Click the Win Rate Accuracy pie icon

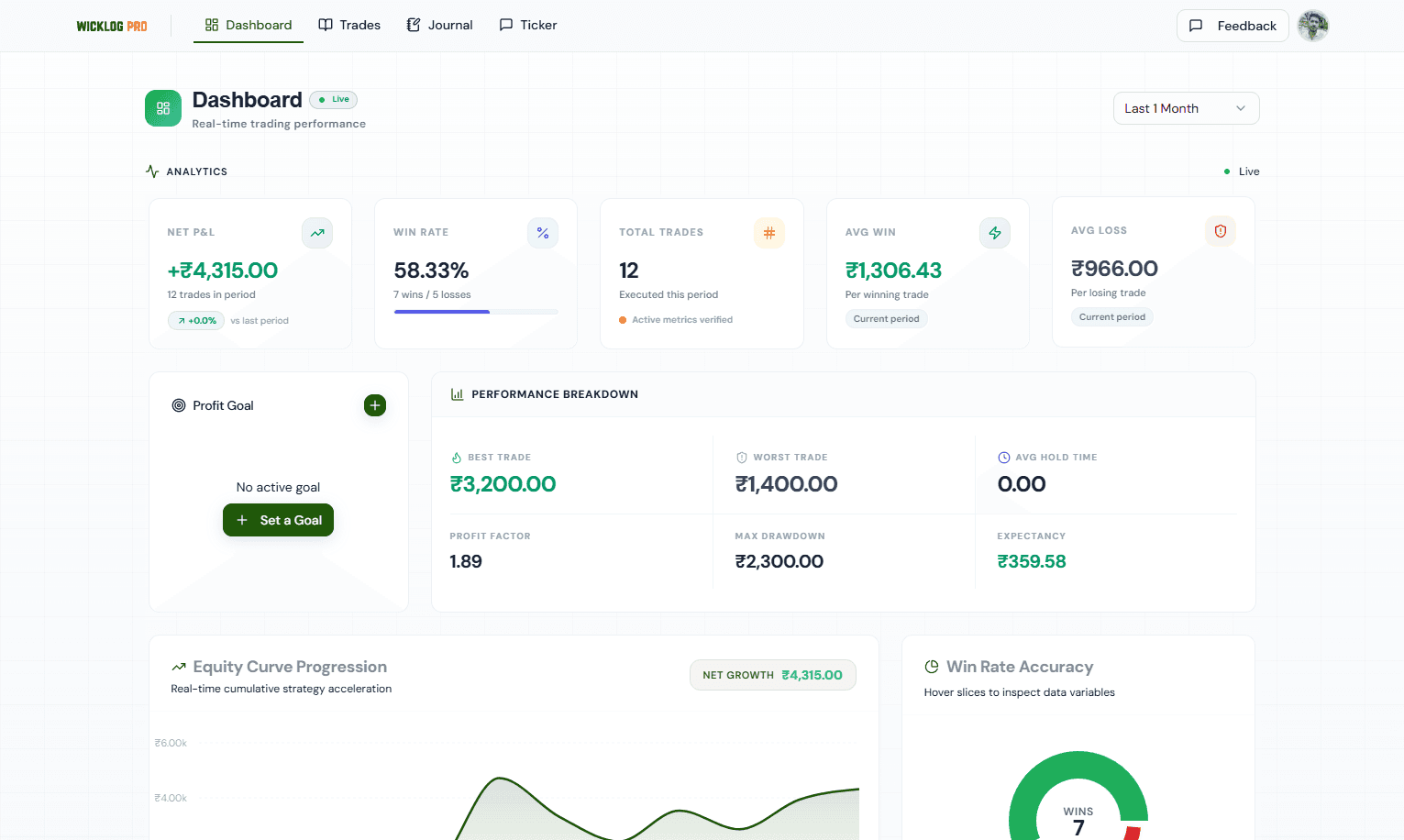(932, 667)
